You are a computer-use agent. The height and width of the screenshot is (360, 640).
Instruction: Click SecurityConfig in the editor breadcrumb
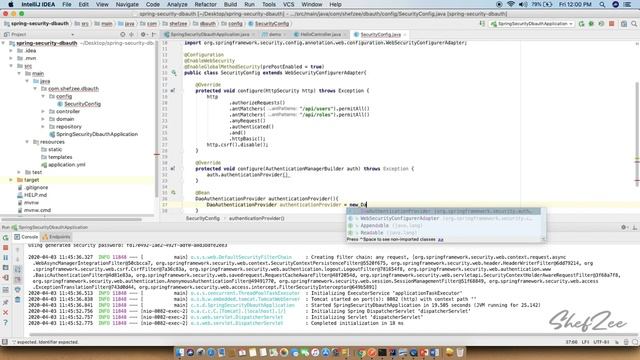(202, 218)
